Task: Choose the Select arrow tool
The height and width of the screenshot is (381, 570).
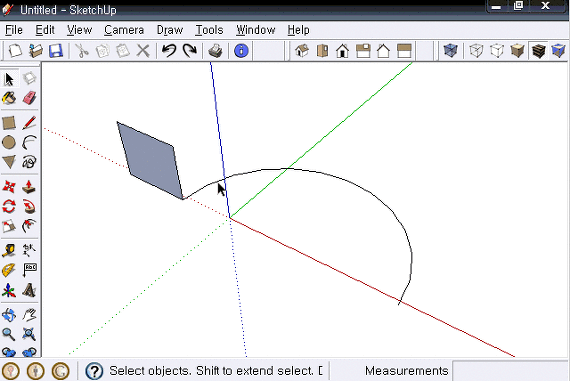Action: coord(9,79)
